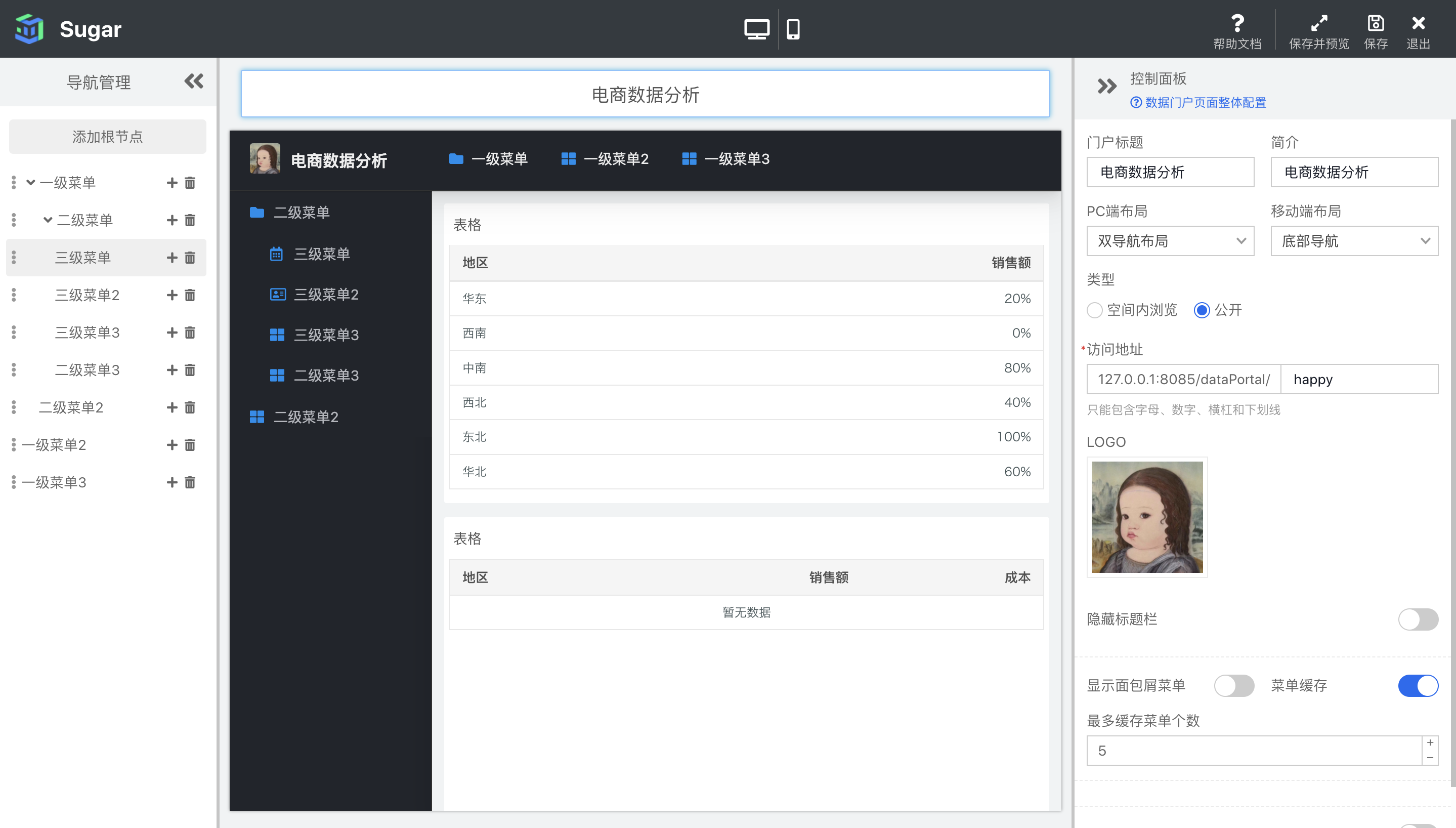The width and height of the screenshot is (1456, 828).
Task: Add child under 三级菜单 row
Action: 172,258
